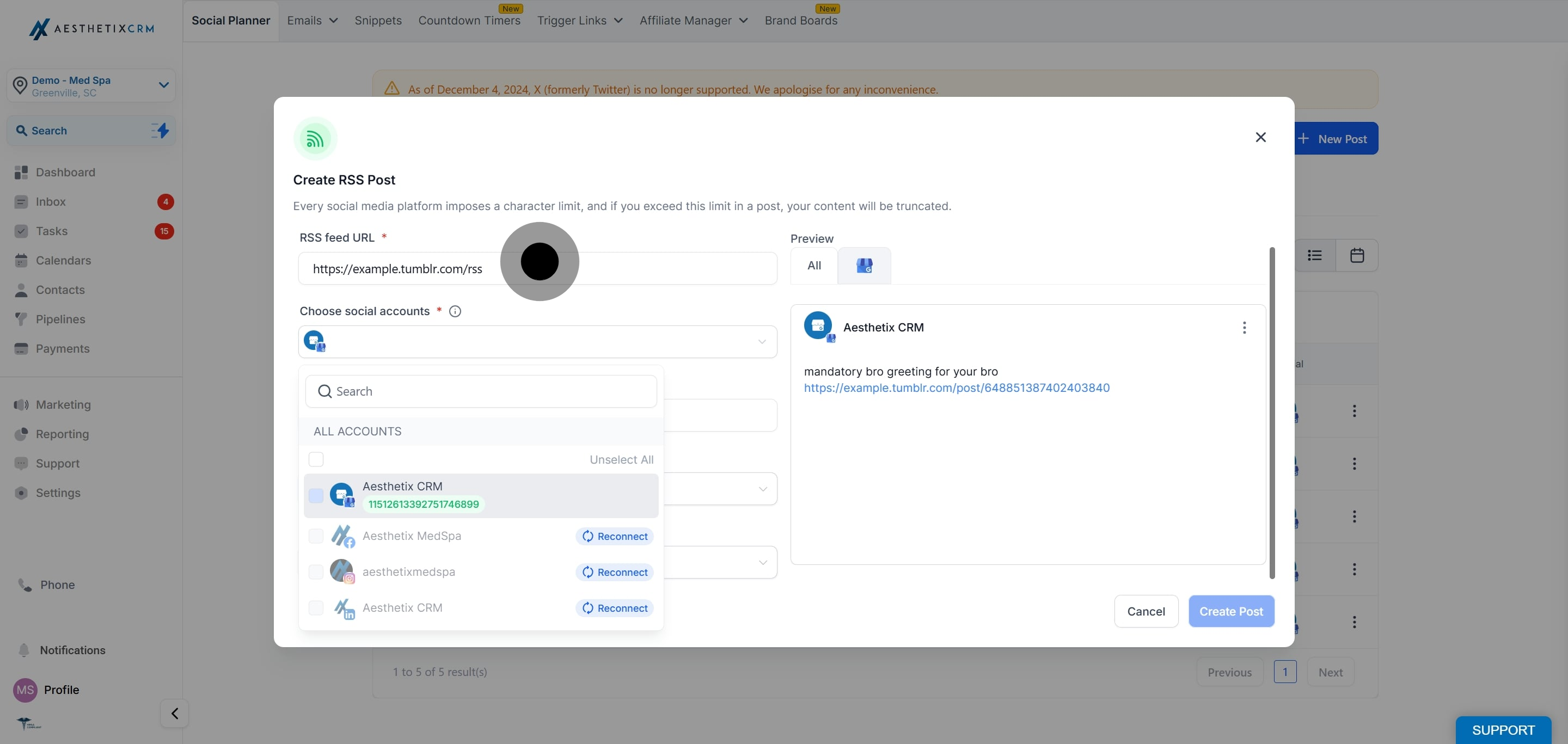Image resolution: width=1568 pixels, height=744 pixels.
Task: Click the preview panel vertical scrollbar
Action: [x=1272, y=413]
